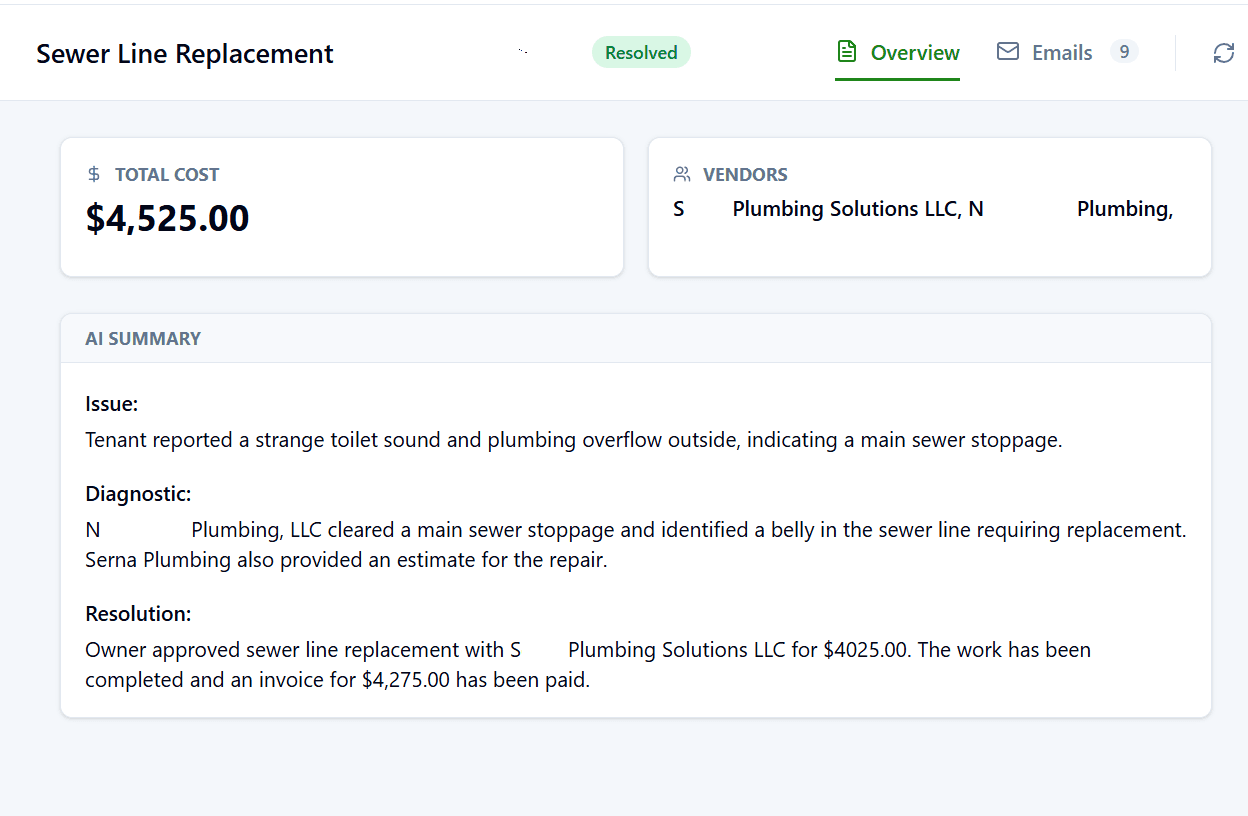Click the document icon beside Overview
This screenshot has width=1248, height=816.
click(847, 51)
